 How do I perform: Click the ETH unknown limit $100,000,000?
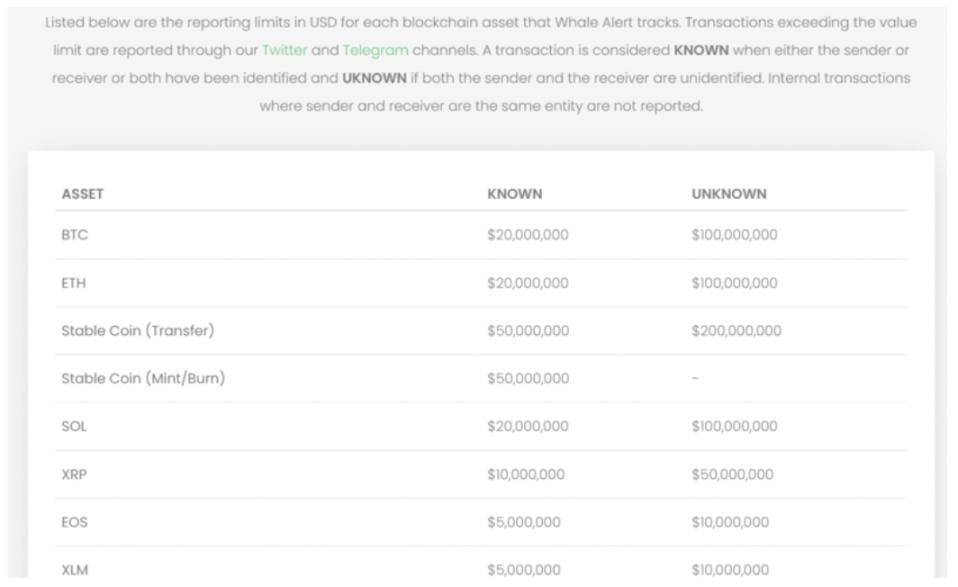[734, 283]
